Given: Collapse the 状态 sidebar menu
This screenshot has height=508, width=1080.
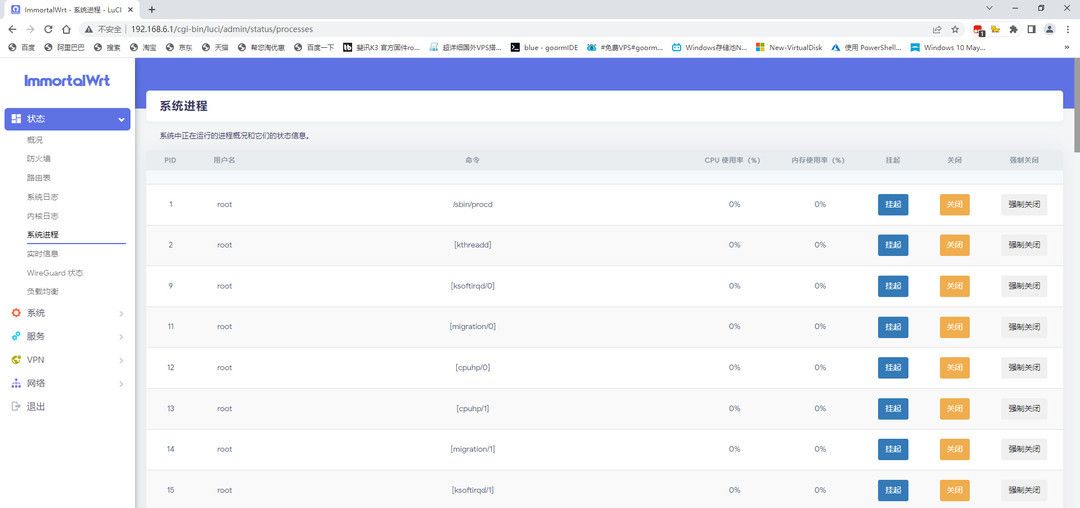Looking at the screenshot, I should (x=67, y=119).
